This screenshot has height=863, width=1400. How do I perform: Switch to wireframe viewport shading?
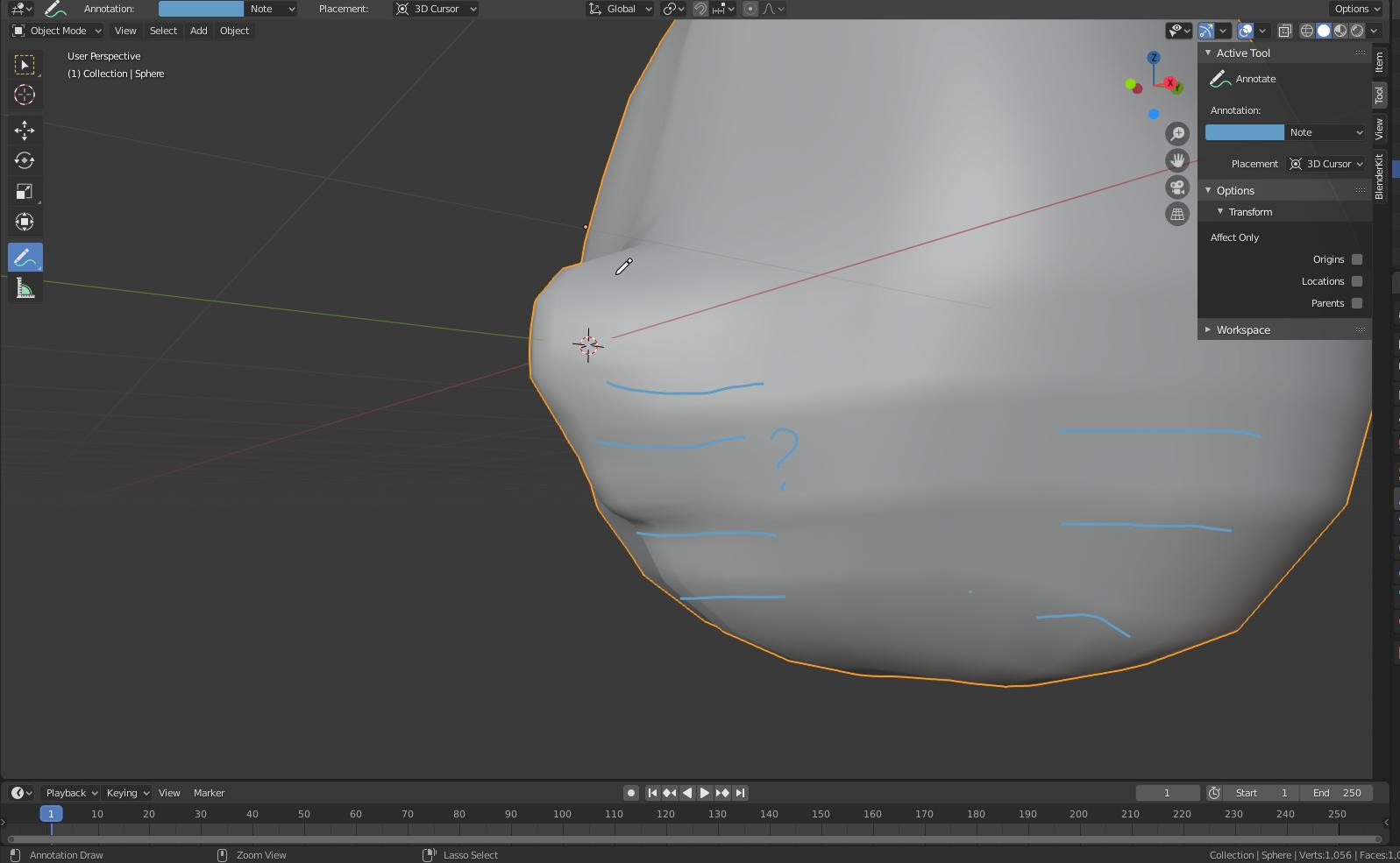(1307, 31)
